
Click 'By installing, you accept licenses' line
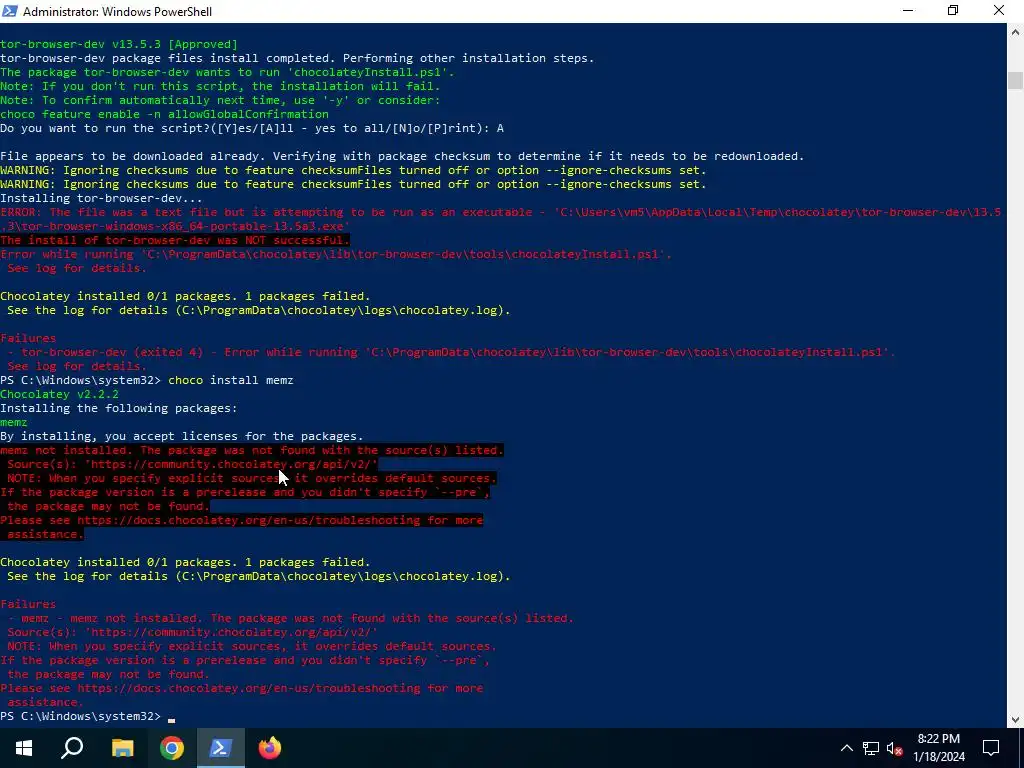tap(182, 436)
